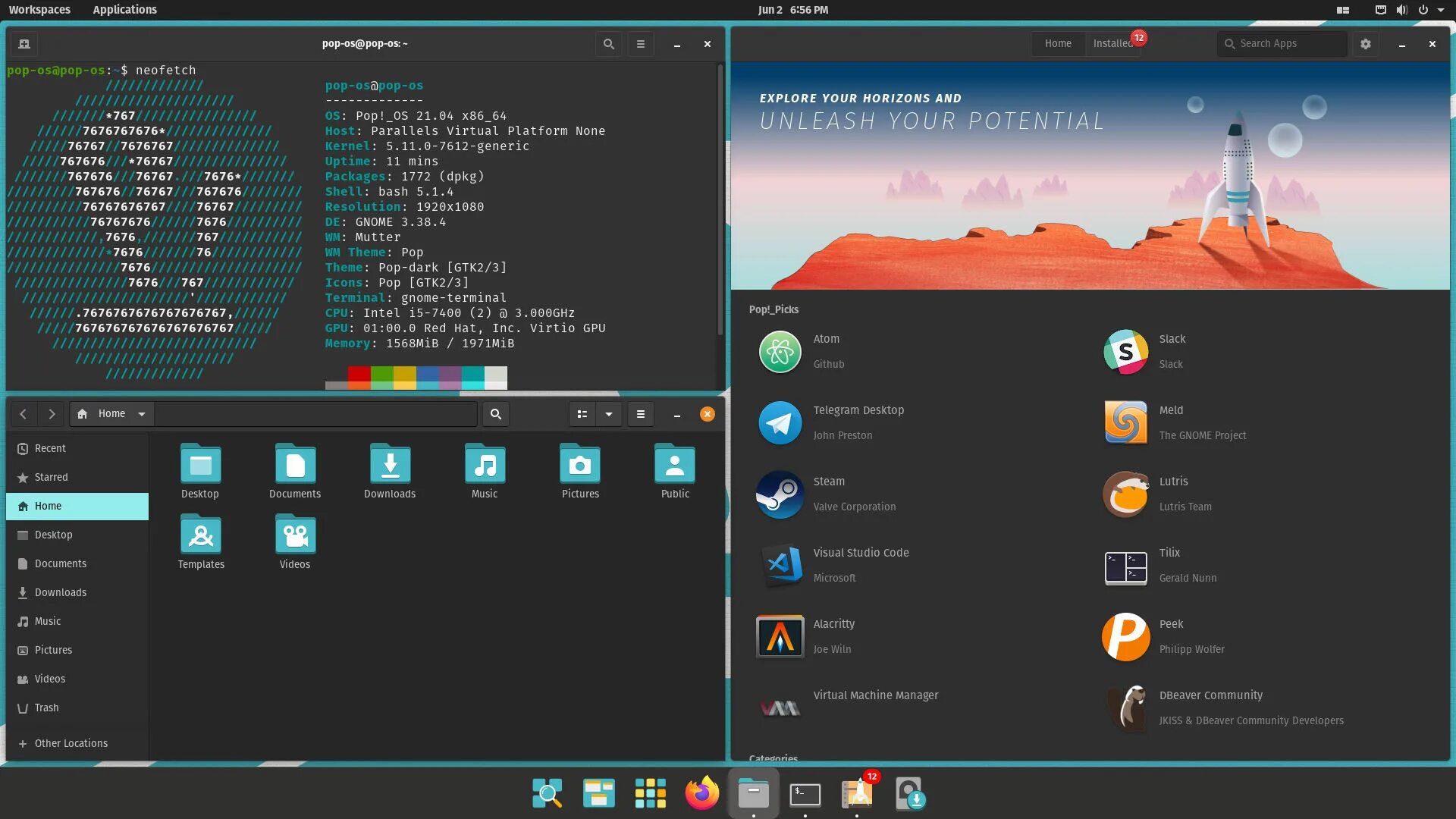The height and width of the screenshot is (819, 1456).
Task: Open the Videos folder icon
Action: coord(295,534)
